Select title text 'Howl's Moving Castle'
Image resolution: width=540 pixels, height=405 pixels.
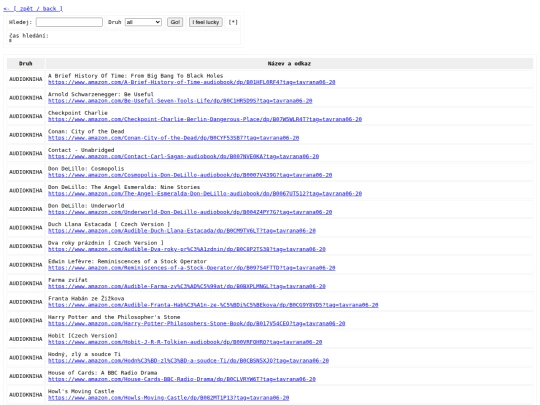coord(81,392)
